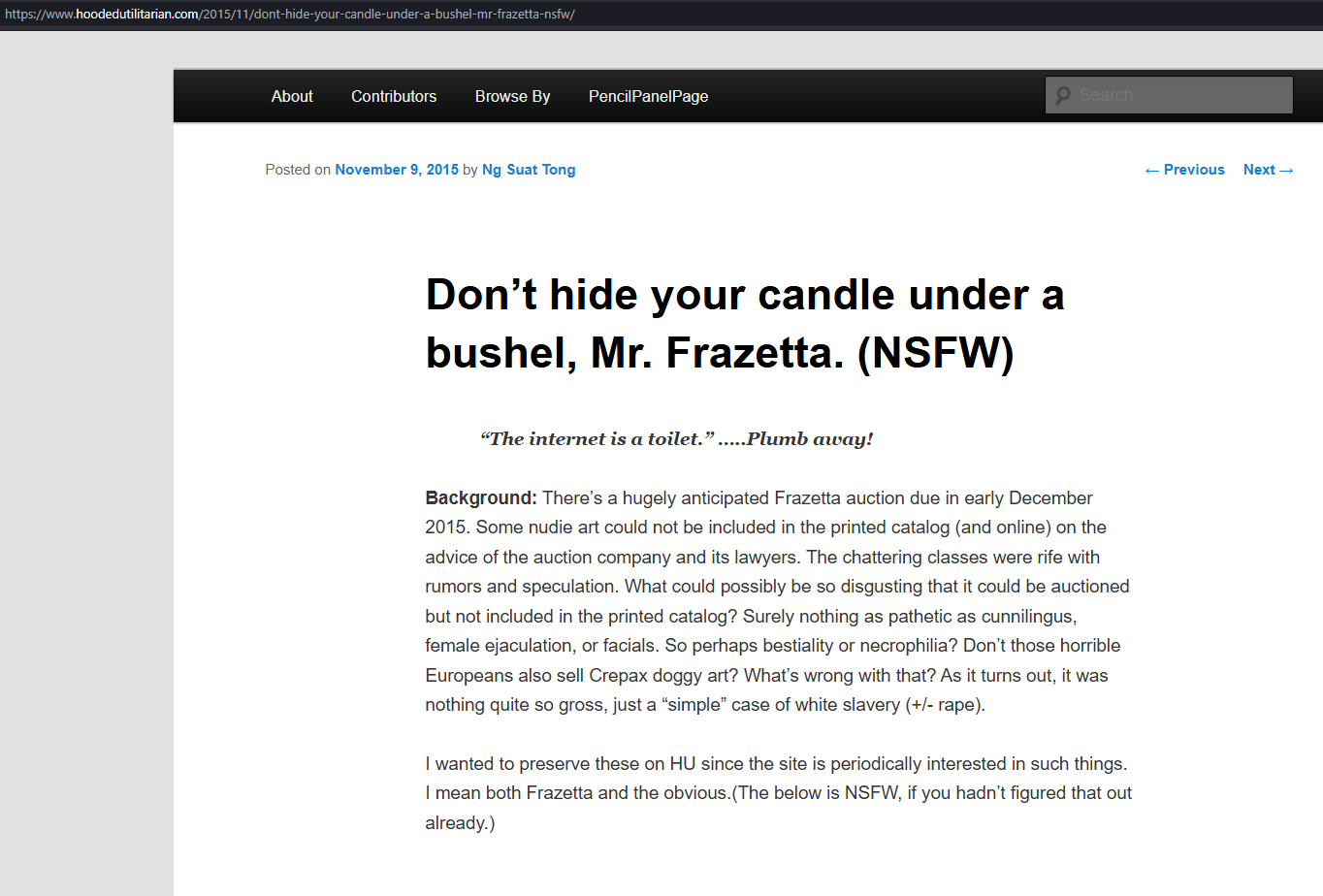Viewport: 1323px width, 896px height.
Task: Open the Contributors menu item
Action: [394, 96]
